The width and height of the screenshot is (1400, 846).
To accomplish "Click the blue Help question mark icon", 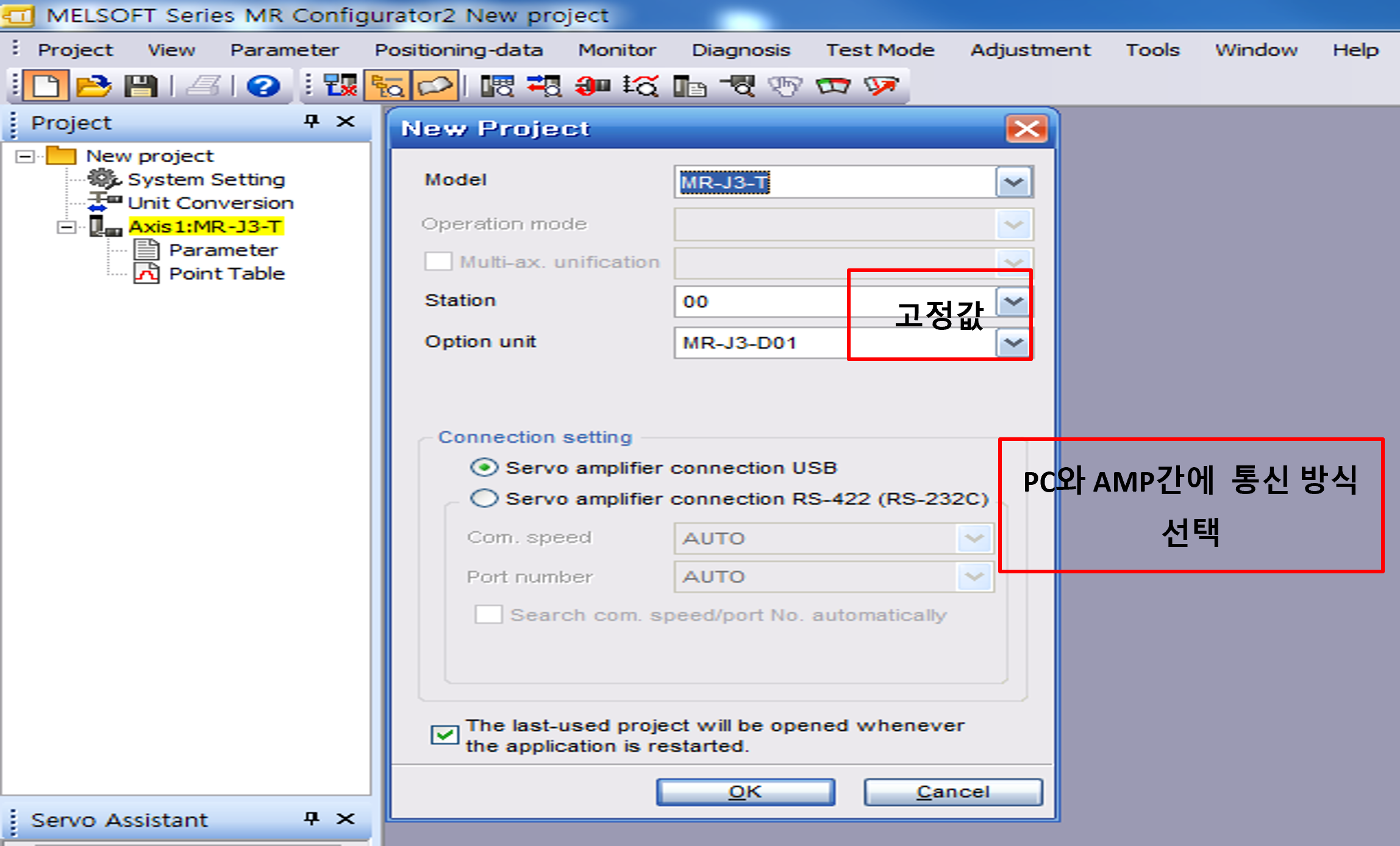I will 263,85.
